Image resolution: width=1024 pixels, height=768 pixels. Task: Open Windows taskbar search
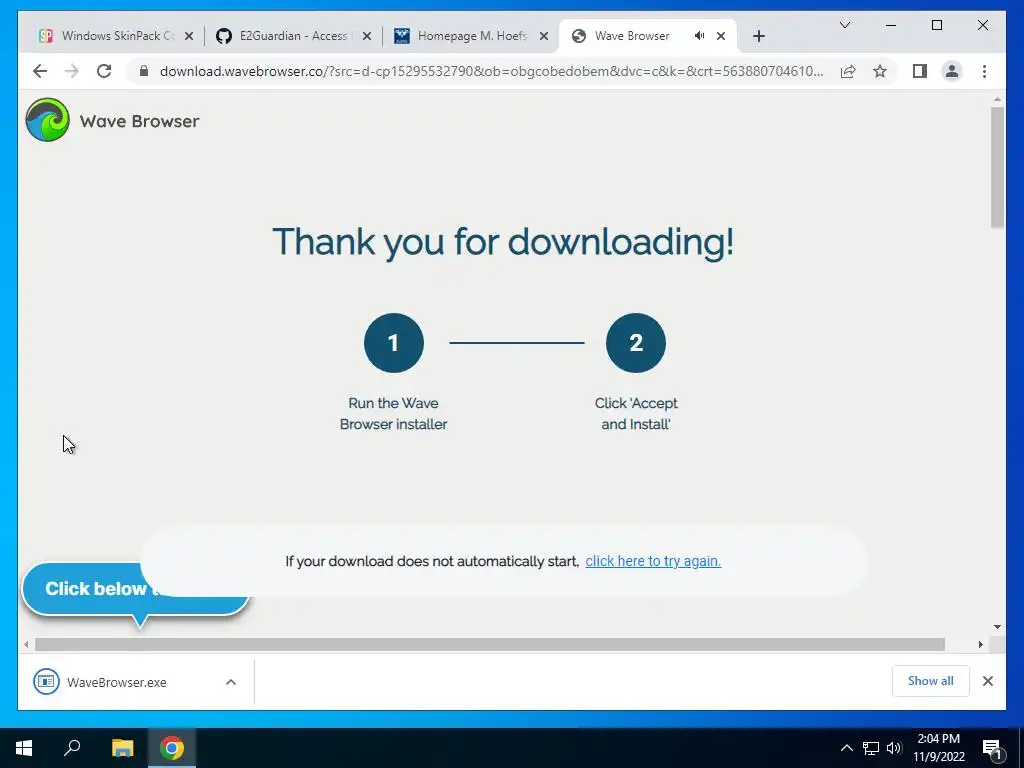72,748
